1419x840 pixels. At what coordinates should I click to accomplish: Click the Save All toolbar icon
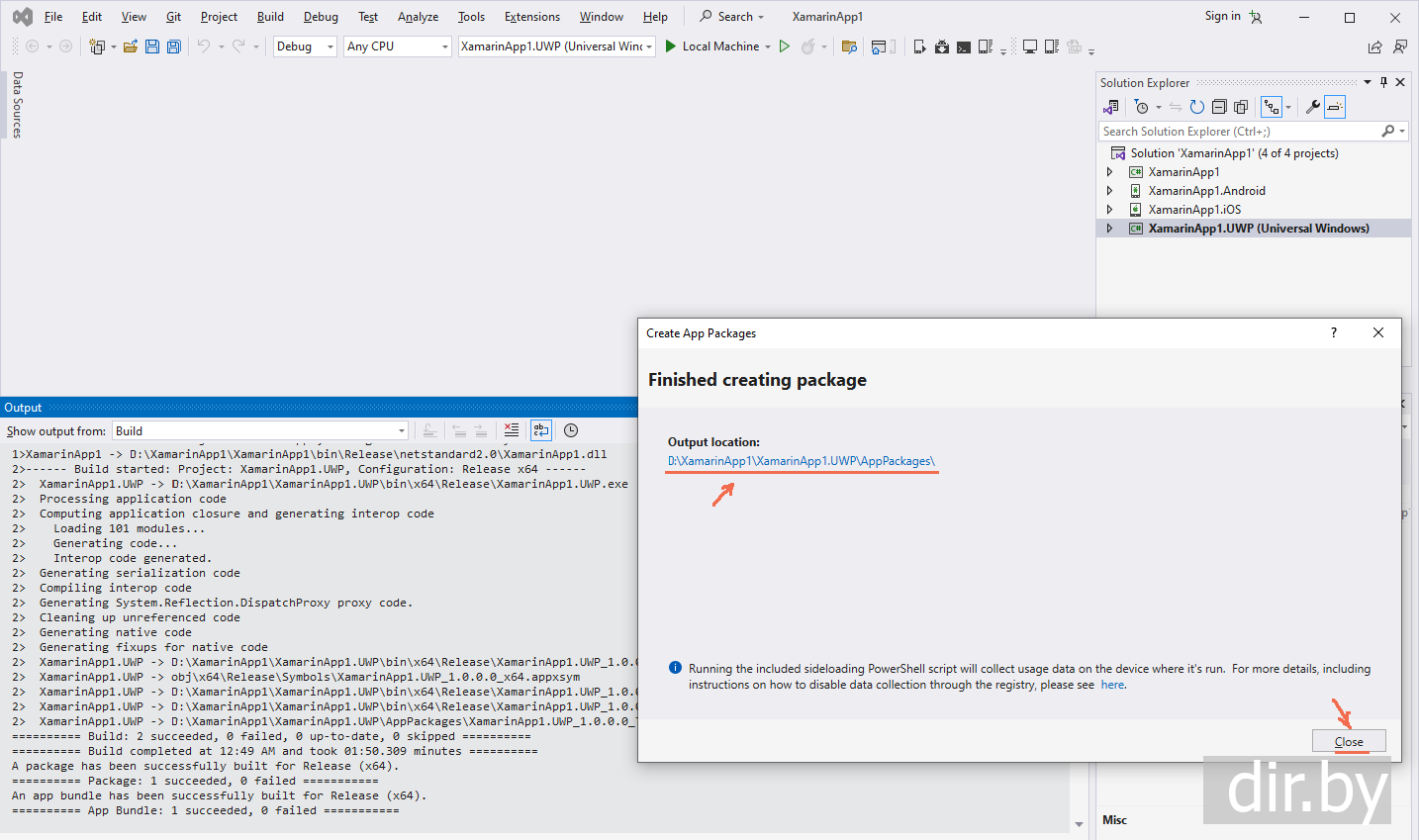(x=174, y=47)
